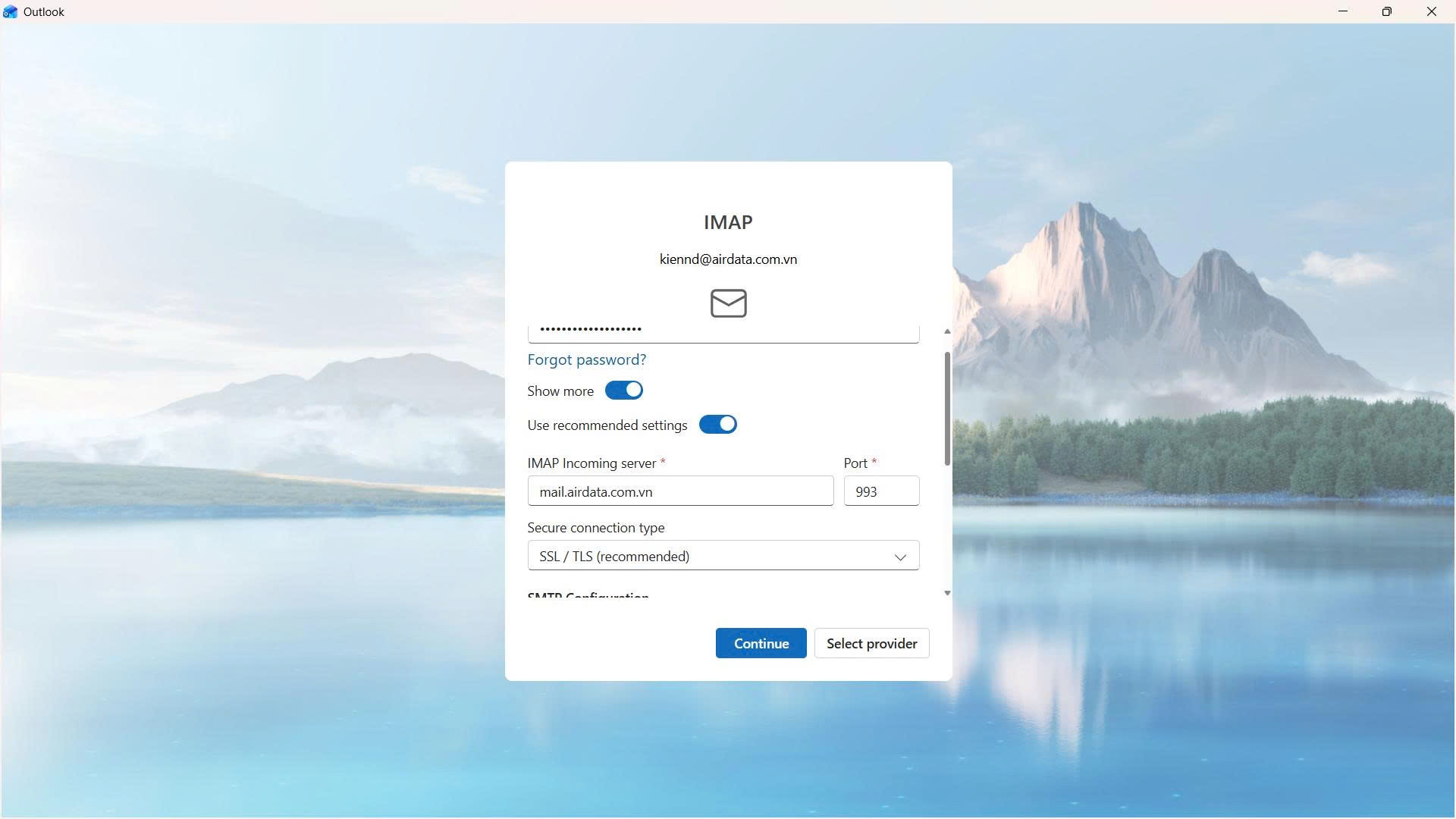Click the partially visible SMTP Configuration heading
Viewport: 1456px width, 819px height.
click(588, 595)
